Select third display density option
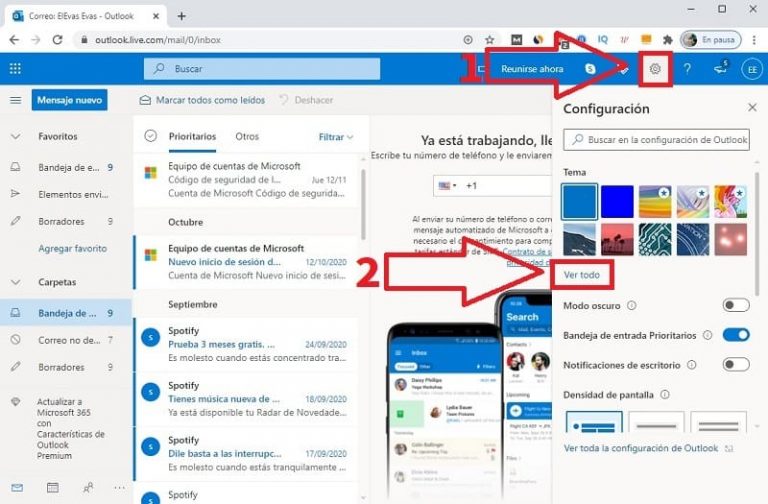 (x=719, y=422)
